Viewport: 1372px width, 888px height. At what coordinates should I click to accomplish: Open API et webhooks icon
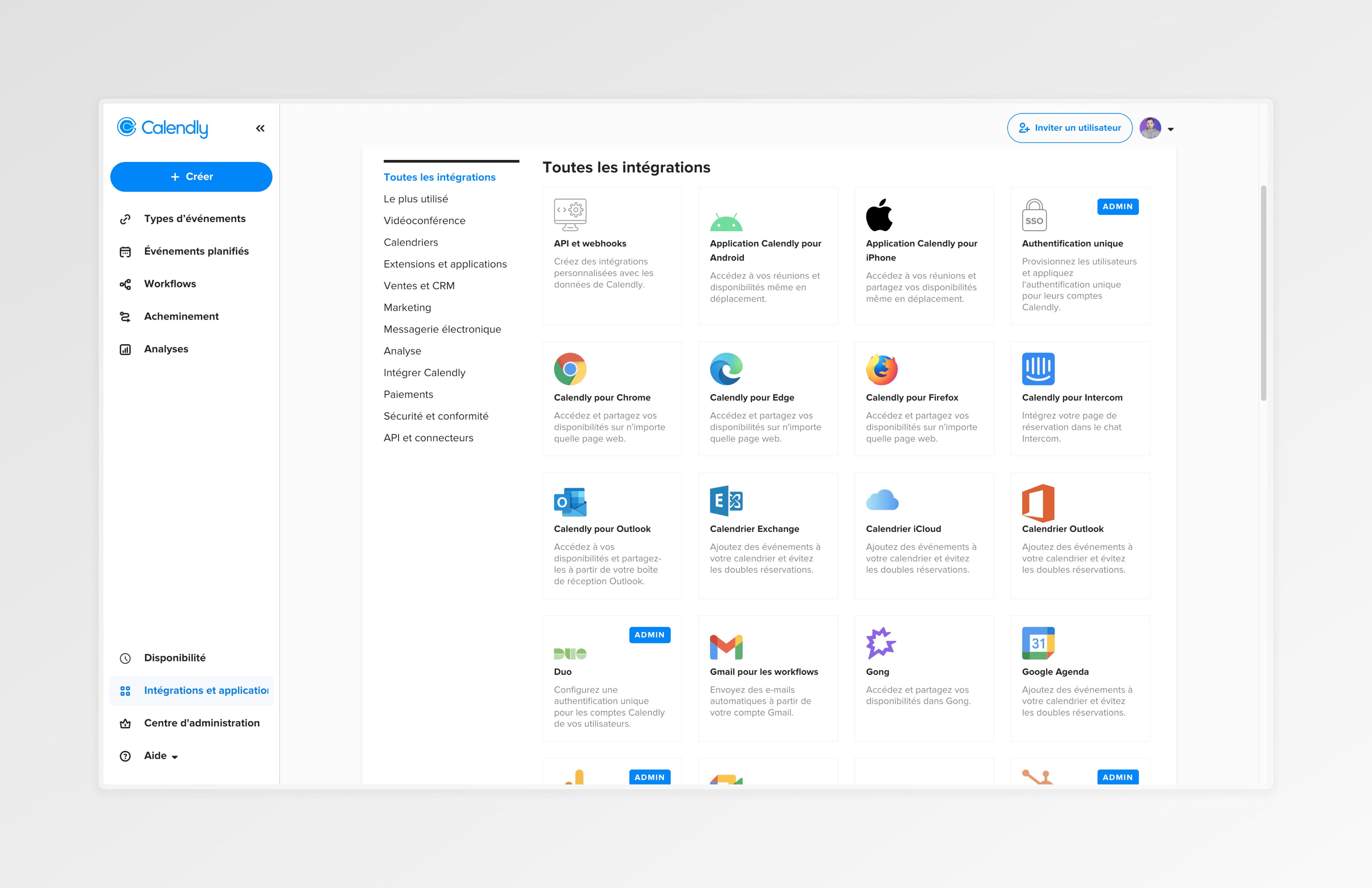(570, 214)
